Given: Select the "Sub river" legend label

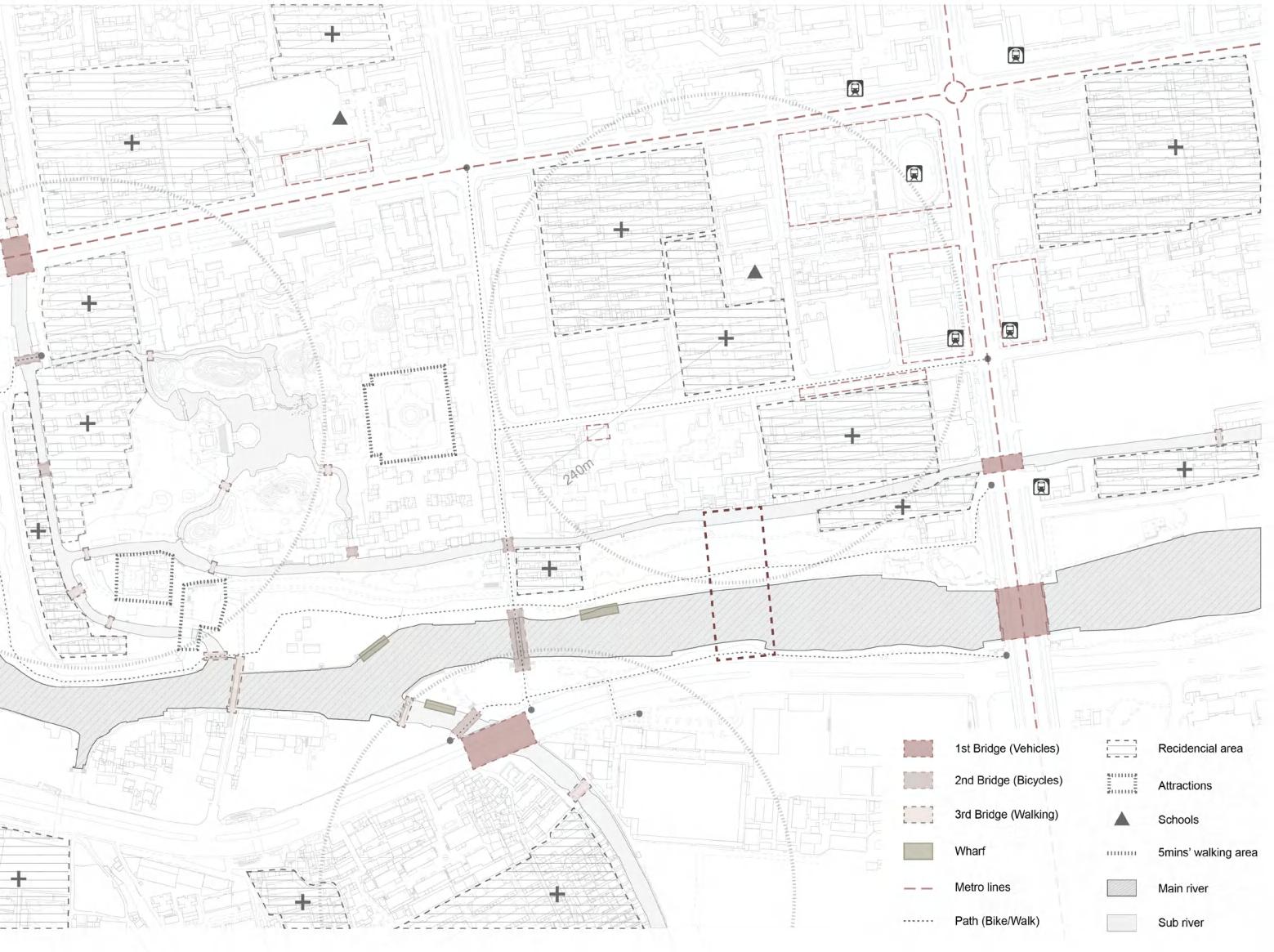Looking at the screenshot, I should point(1181,923).
